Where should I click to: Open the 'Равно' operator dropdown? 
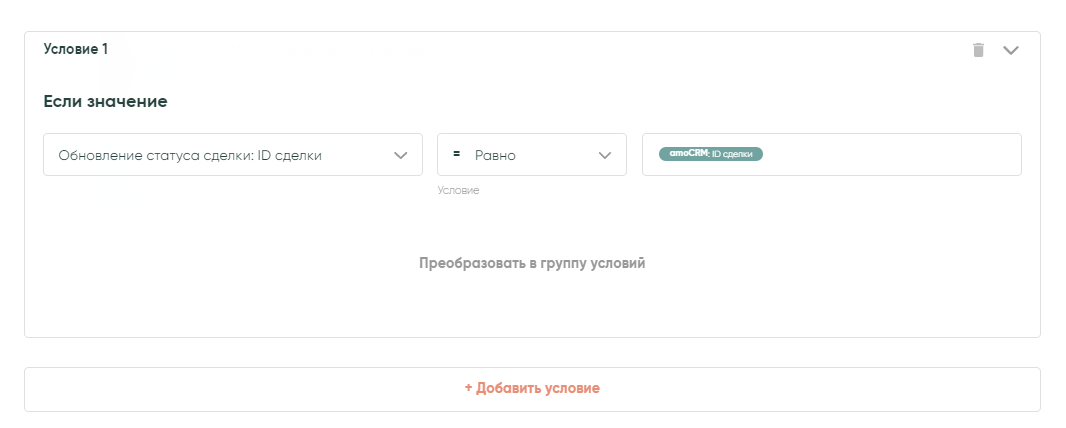tap(531, 155)
